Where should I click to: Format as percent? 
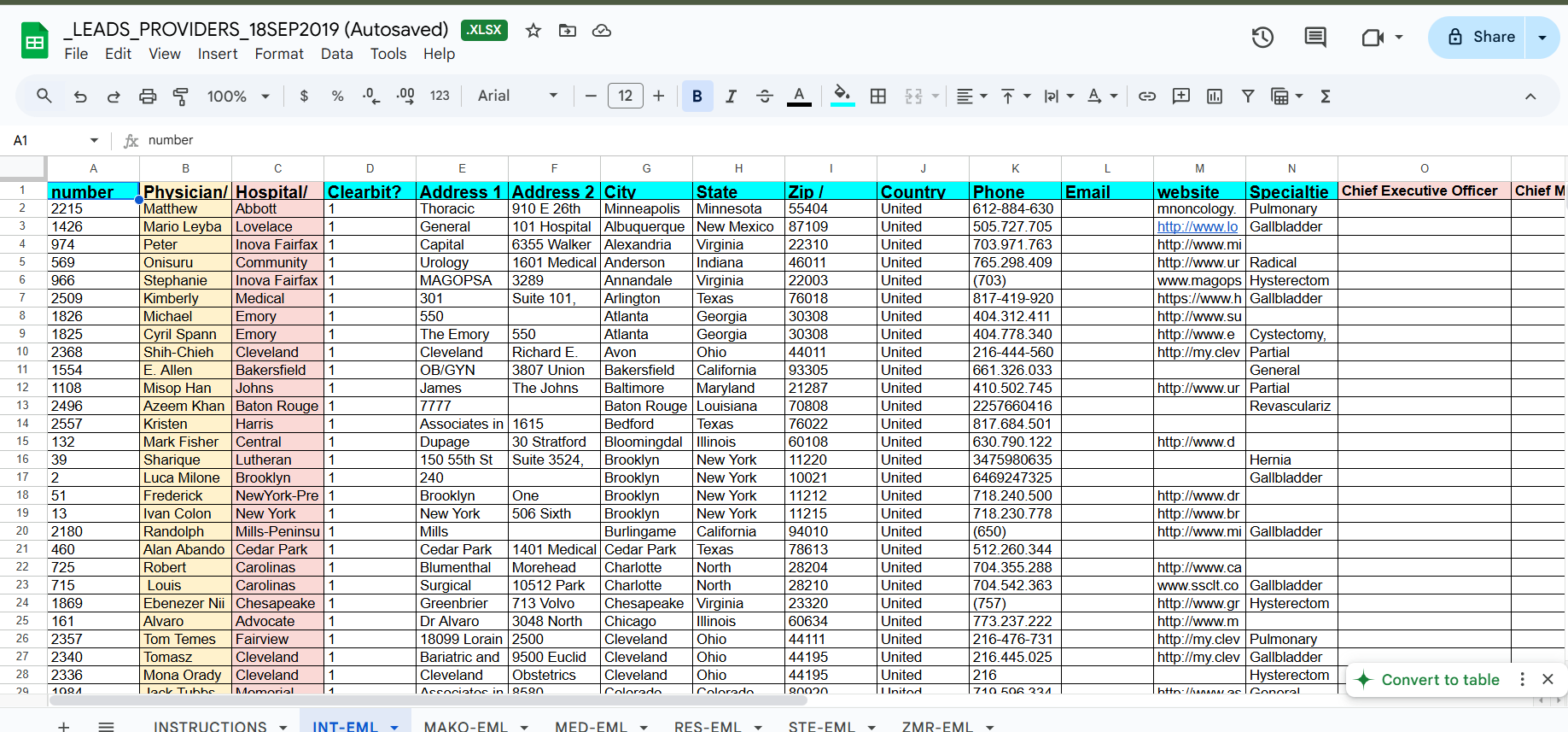click(x=337, y=97)
